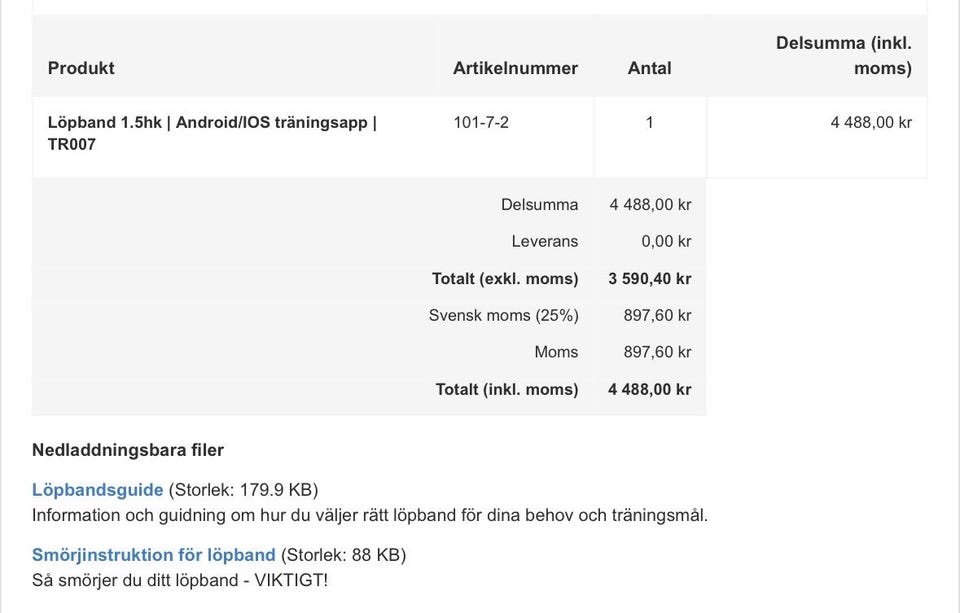Click the Moms amount 897,60 kr
Viewport: 960px width, 613px height.
pos(649,352)
